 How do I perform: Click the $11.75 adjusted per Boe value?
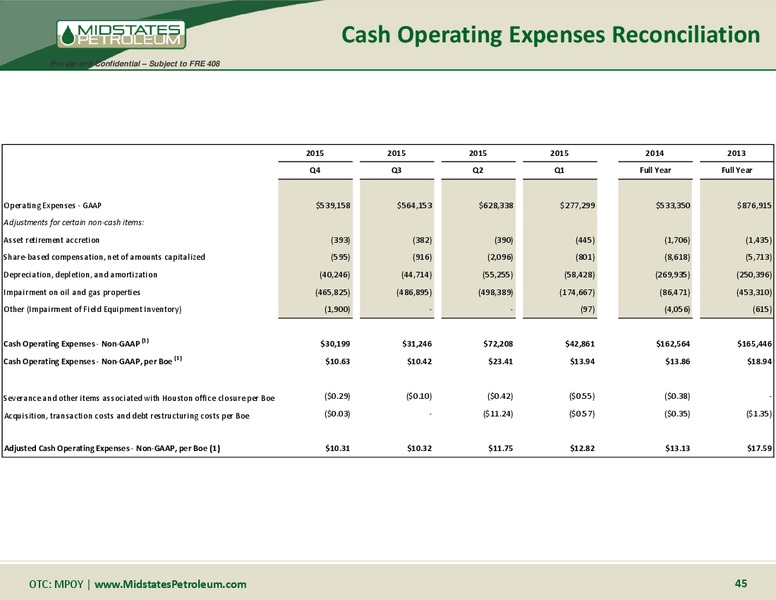(x=500, y=449)
